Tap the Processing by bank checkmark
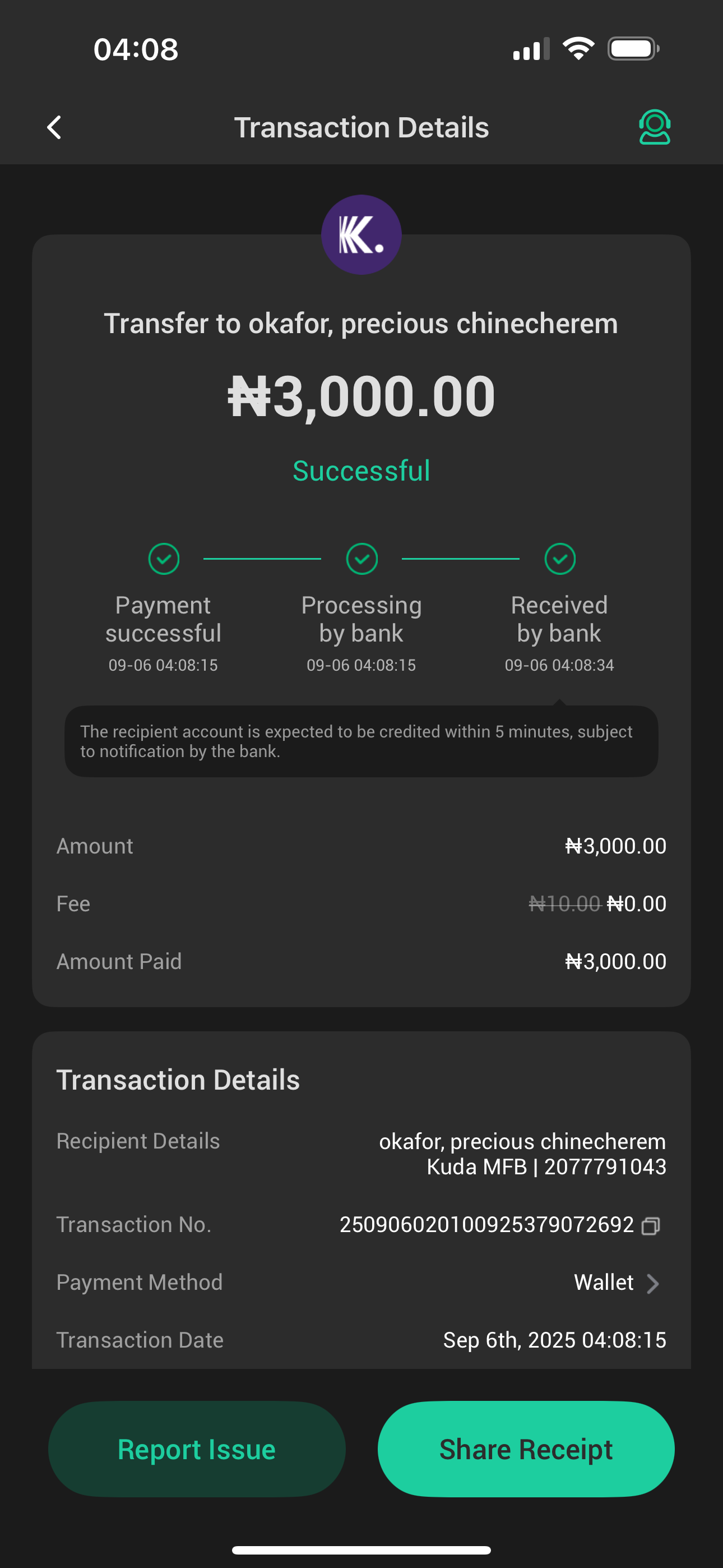The width and height of the screenshot is (723, 1568). (x=361, y=559)
